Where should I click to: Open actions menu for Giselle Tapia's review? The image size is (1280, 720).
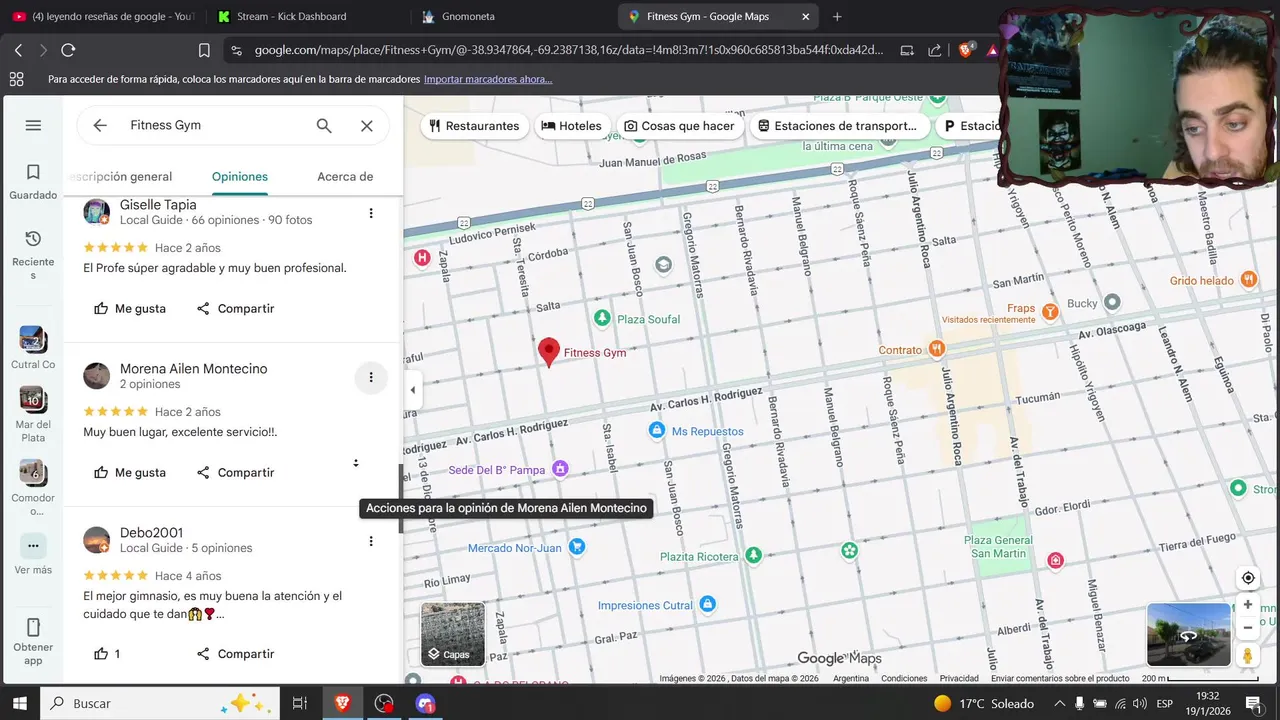(371, 213)
